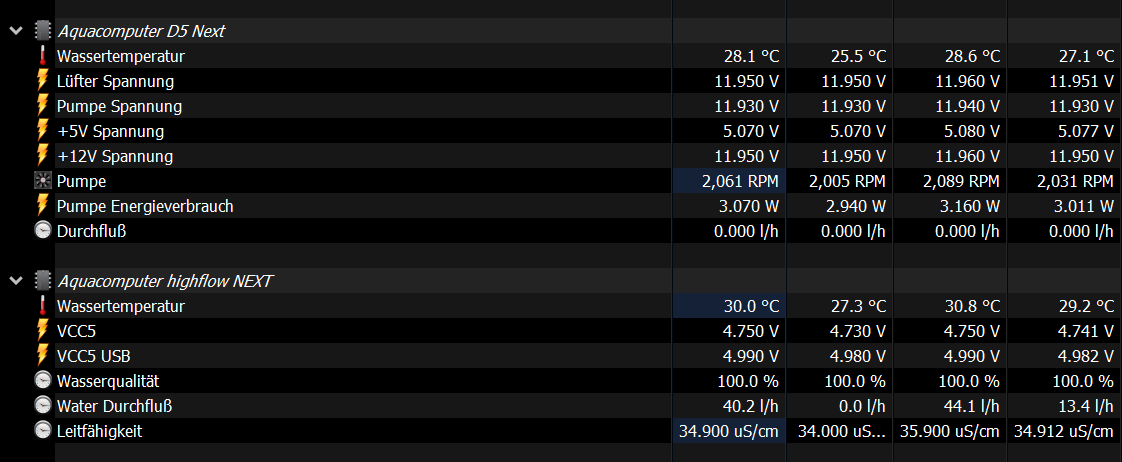Viewport: 1122px width, 462px height.
Task: Click the chip icon beside Aquacomputer D5 Next
Action: tap(43, 31)
